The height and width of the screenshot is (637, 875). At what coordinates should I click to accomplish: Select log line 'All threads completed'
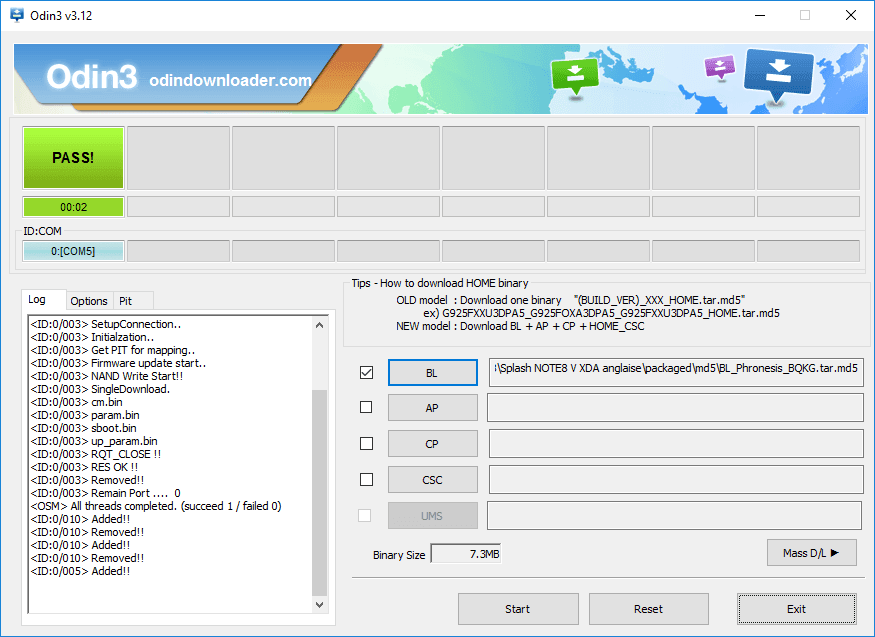tap(156, 506)
